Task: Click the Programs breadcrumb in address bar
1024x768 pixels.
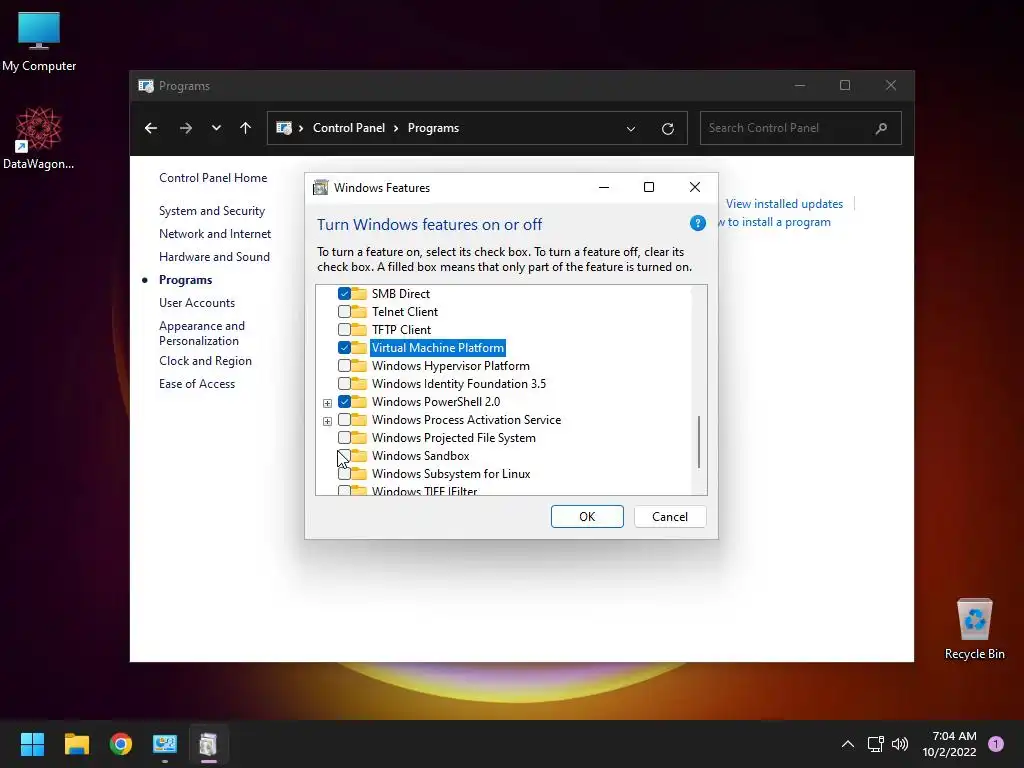Action: 433,128
